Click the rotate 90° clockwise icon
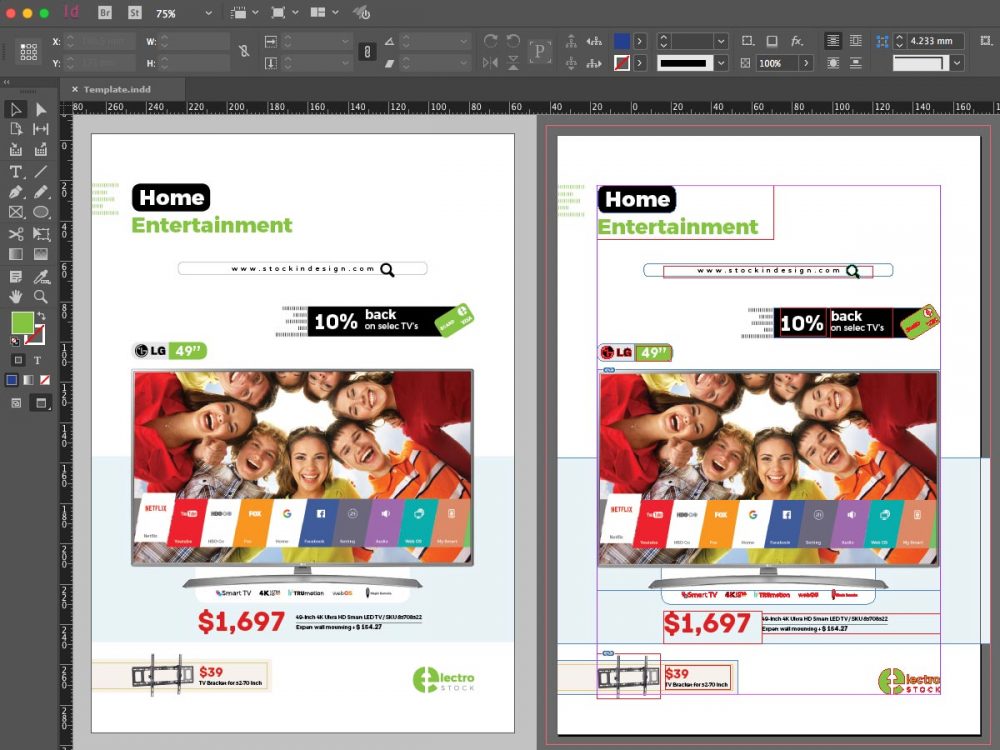The width and height of the screenshot is (1000, 750). click(490, 41)
